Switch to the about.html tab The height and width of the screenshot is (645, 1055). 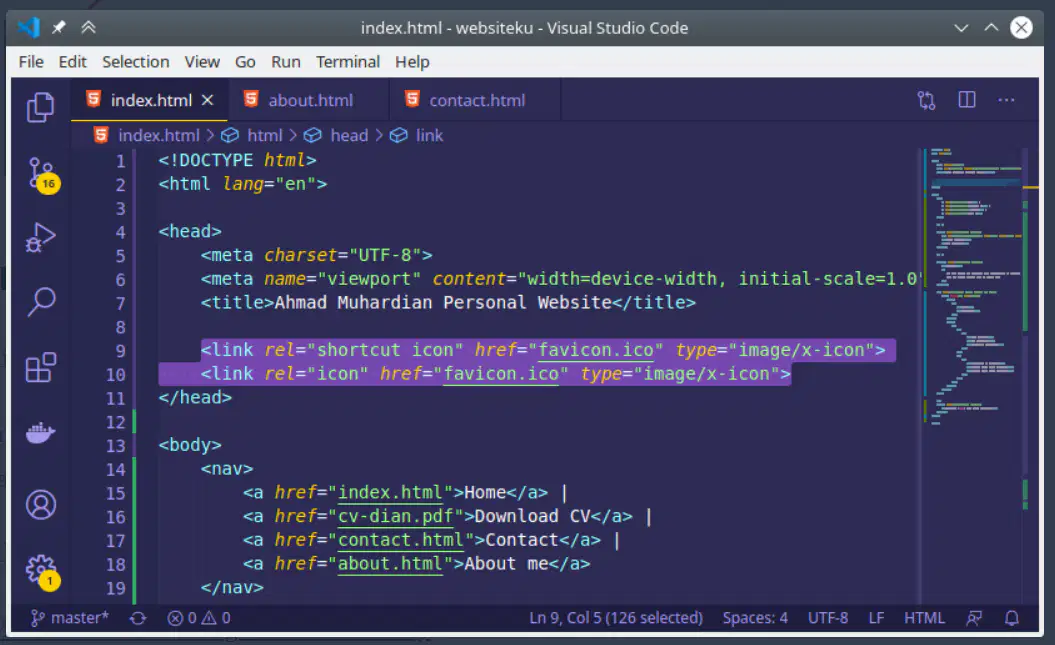click(x=309, y=100)
